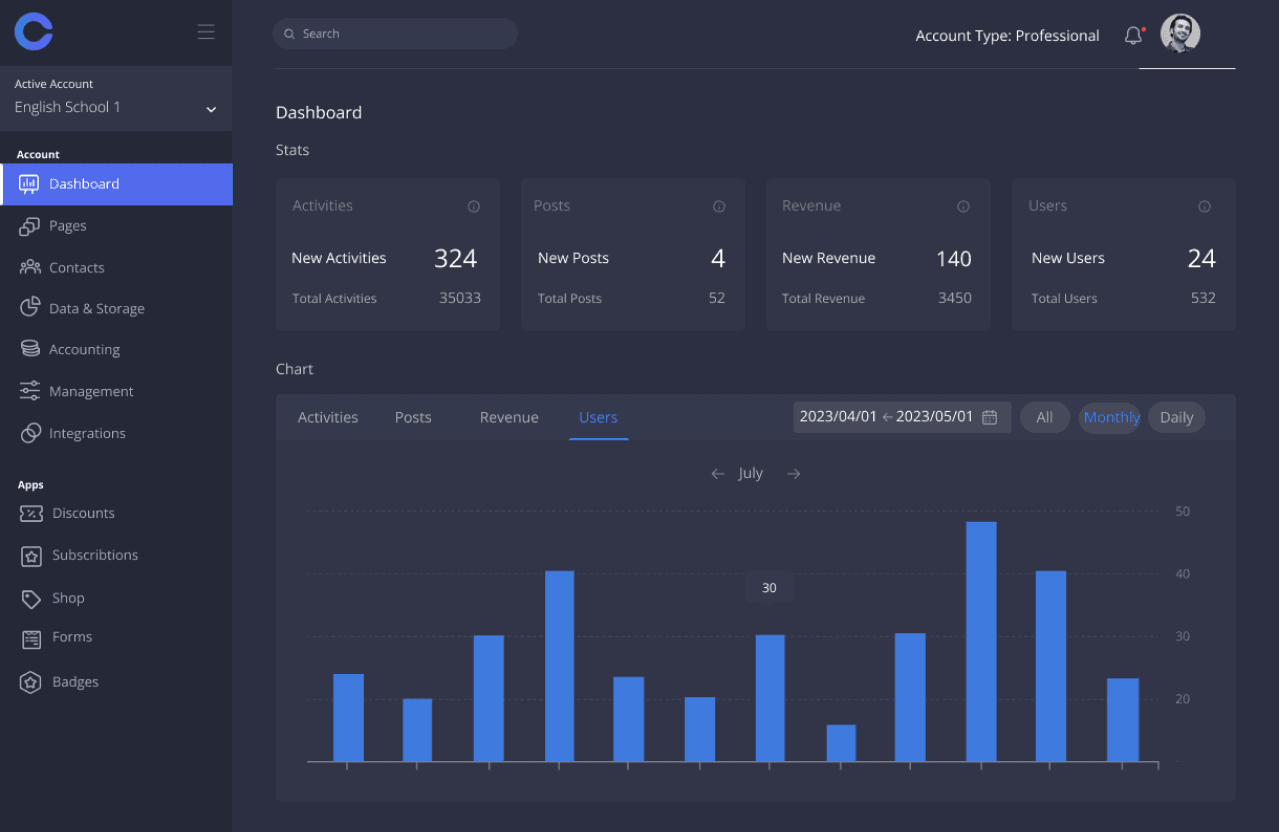This screenshot has width=1280, height=832.
Task: Open Data & Storage in sidebar
Action: click(97, 309)
